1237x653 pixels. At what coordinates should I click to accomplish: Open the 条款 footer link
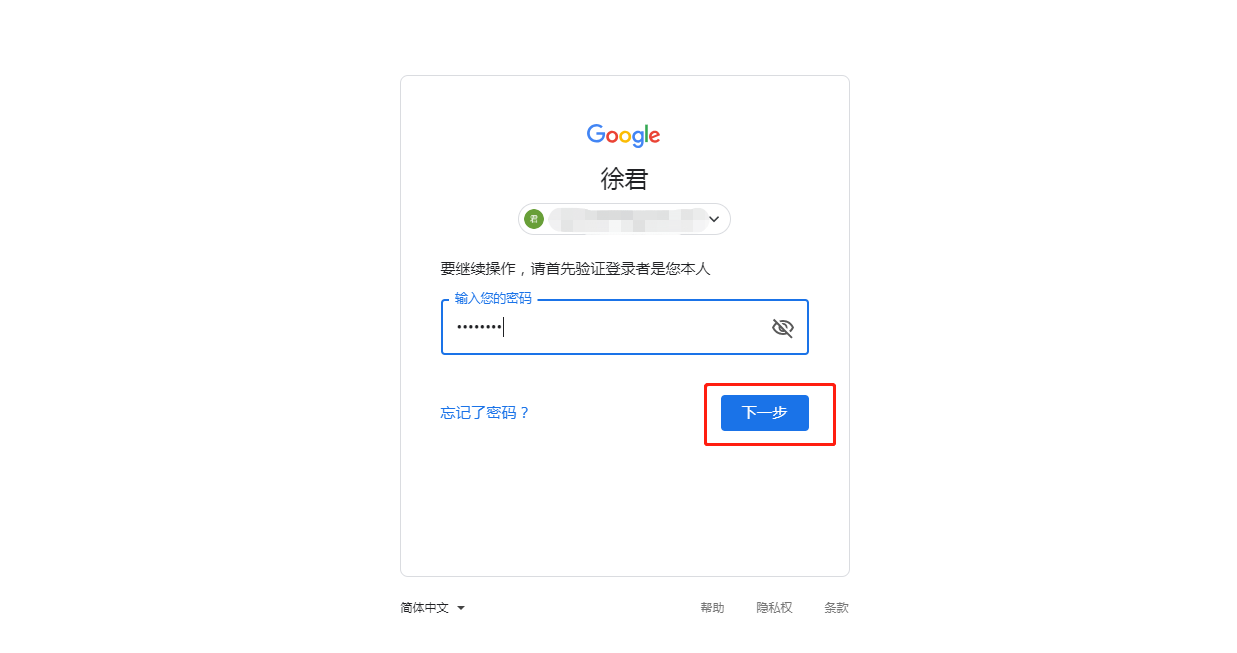pyautogui.click(x=836, y=608)
